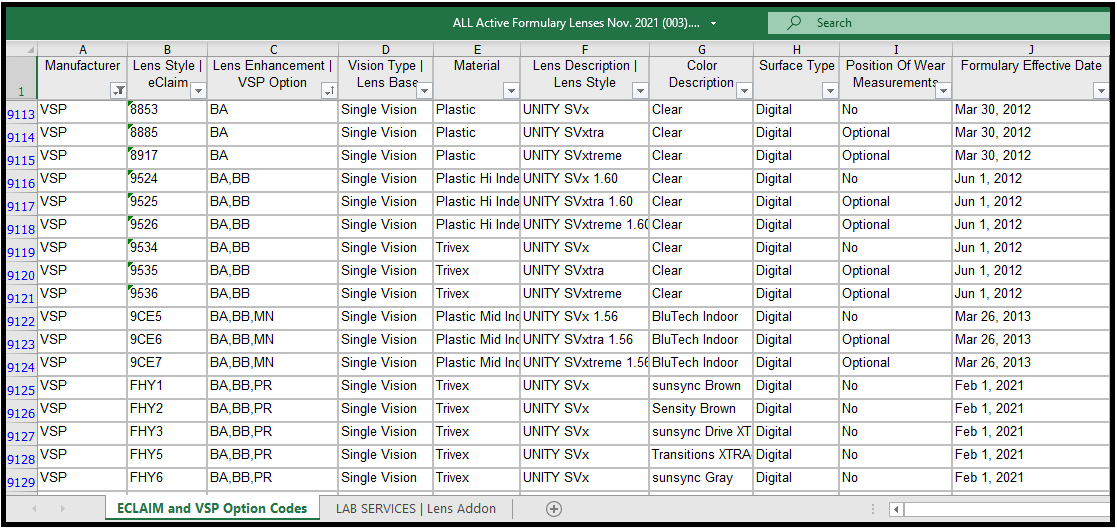Click cell with eClaim code FHY6
The image size is (1117, 530).
(168, 478)
